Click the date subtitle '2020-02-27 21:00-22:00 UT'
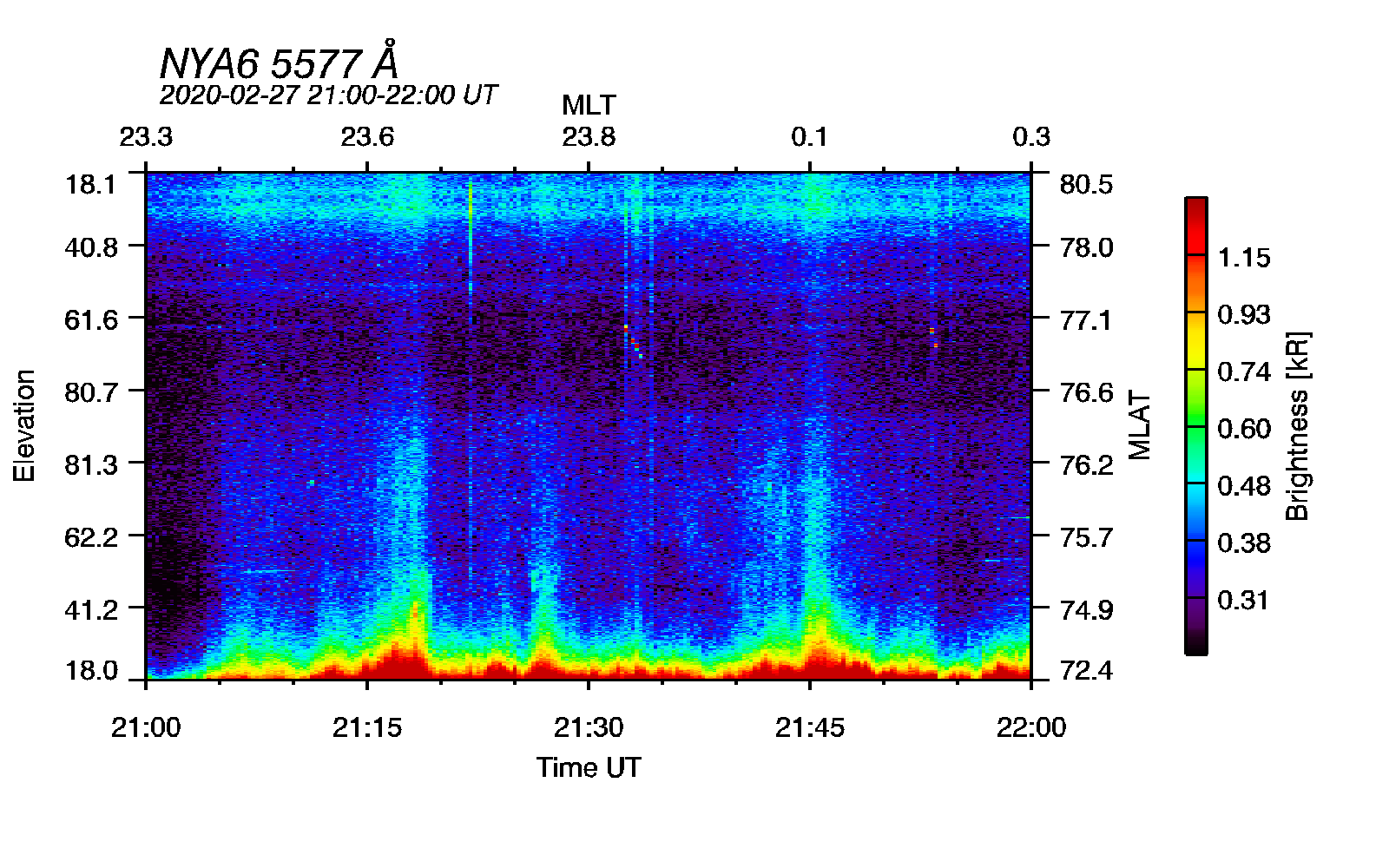Image resolution: width=1389 pixels, height=868 pixels. (x=328, y=95)
